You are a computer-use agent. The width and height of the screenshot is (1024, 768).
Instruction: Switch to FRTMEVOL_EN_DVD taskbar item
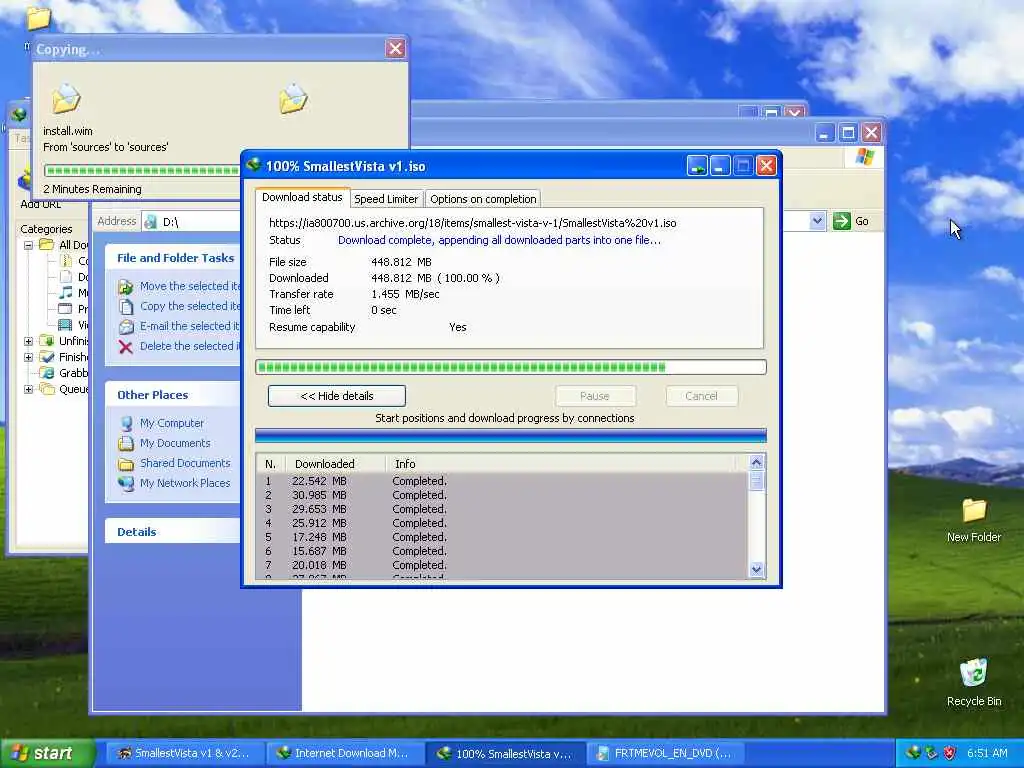(664, 753)
